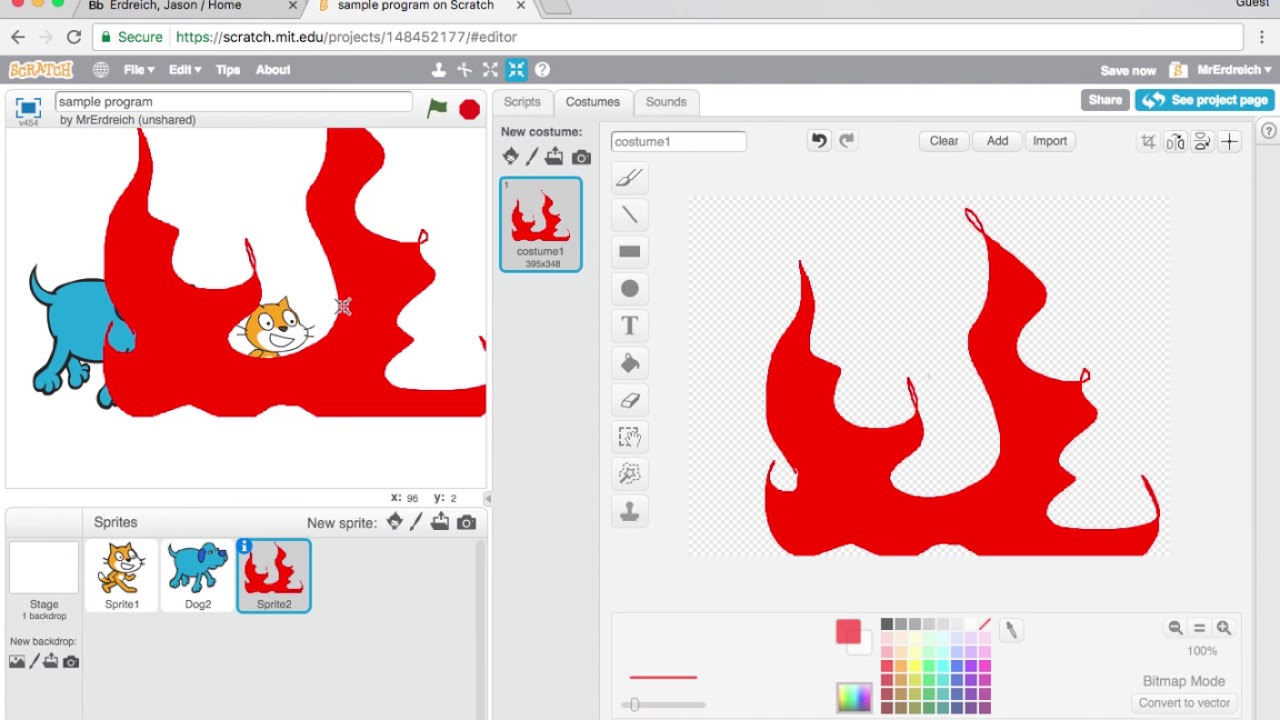This screenshot has height=720, width=1280.
Task: Flip costume left-right
Action: (1175, 142)
